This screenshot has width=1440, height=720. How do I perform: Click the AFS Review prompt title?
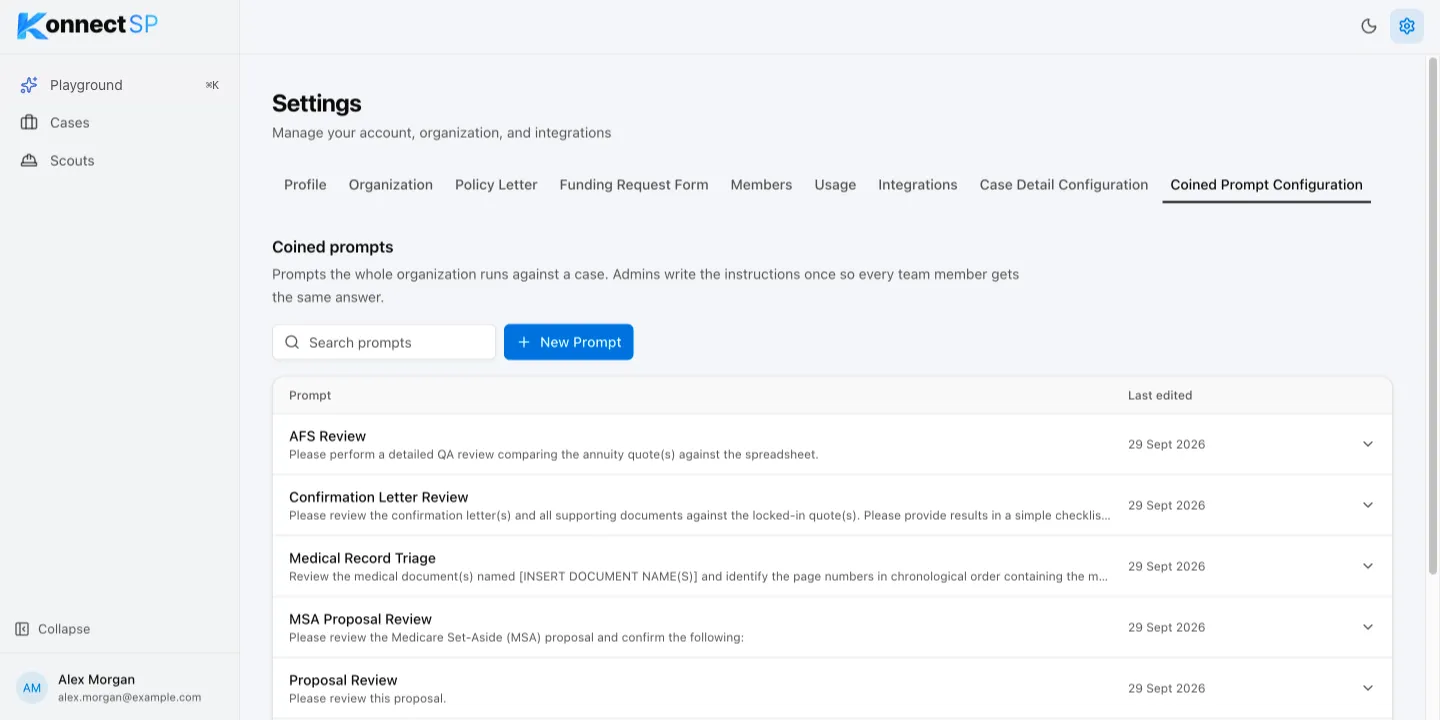327,436
